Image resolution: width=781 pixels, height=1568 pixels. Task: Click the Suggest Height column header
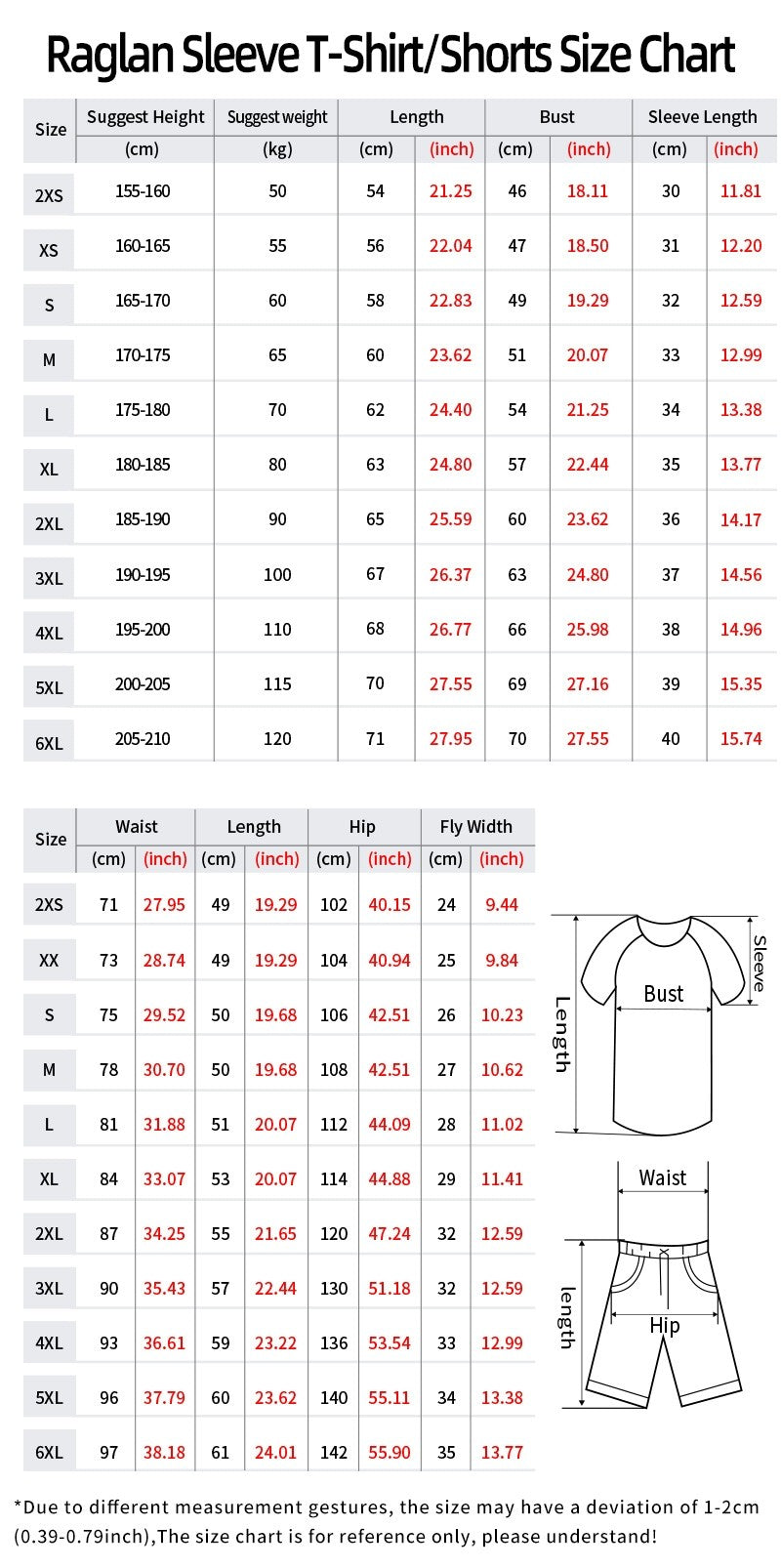pyautogui.click(x=145, y=117)
